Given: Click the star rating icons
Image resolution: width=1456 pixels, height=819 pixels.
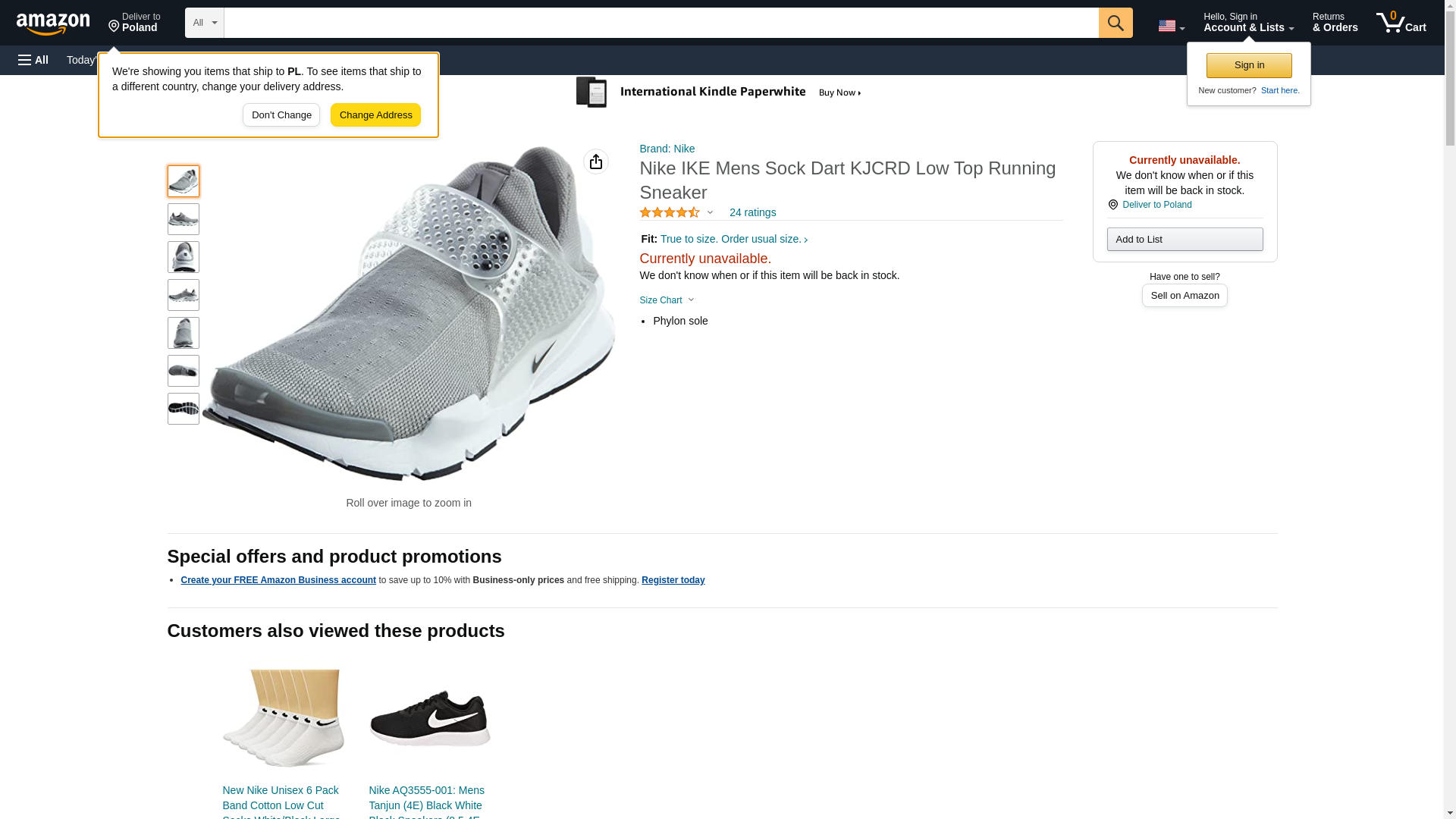Looking at the screenshot, I should pyautogui.click(x=670, y=213).
